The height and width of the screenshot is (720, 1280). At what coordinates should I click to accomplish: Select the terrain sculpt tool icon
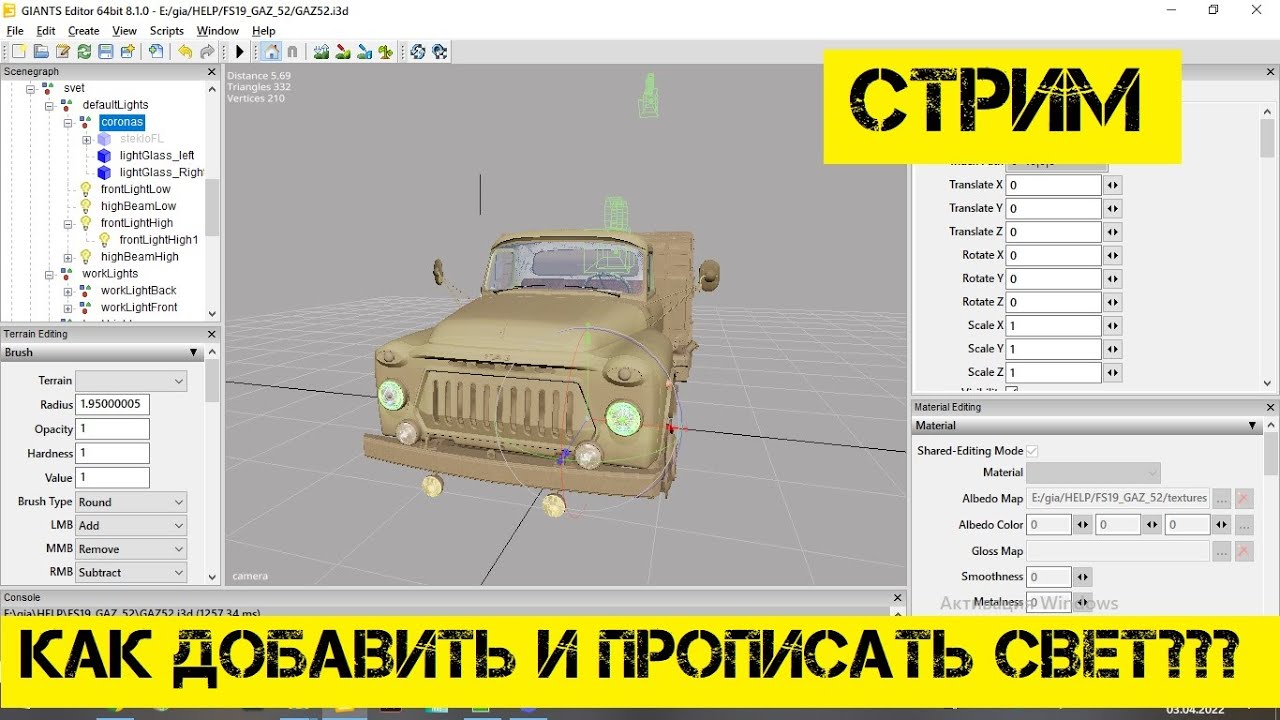(x=321, y=52)
